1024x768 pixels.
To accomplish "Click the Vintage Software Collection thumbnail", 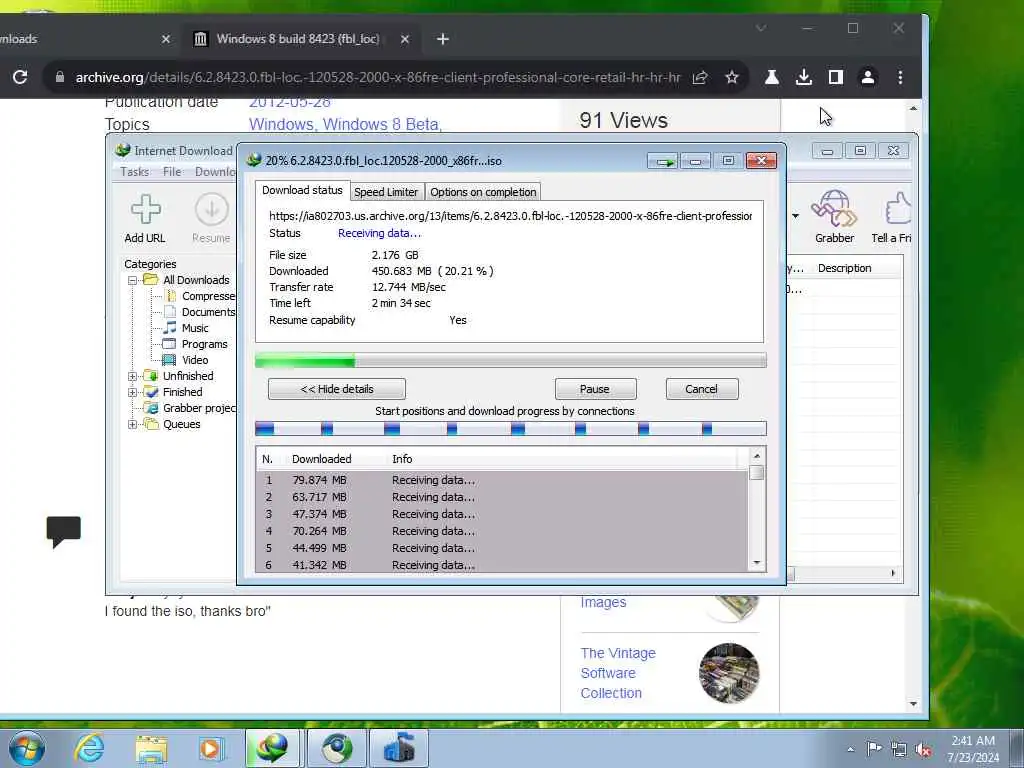I will coord(729,673).
